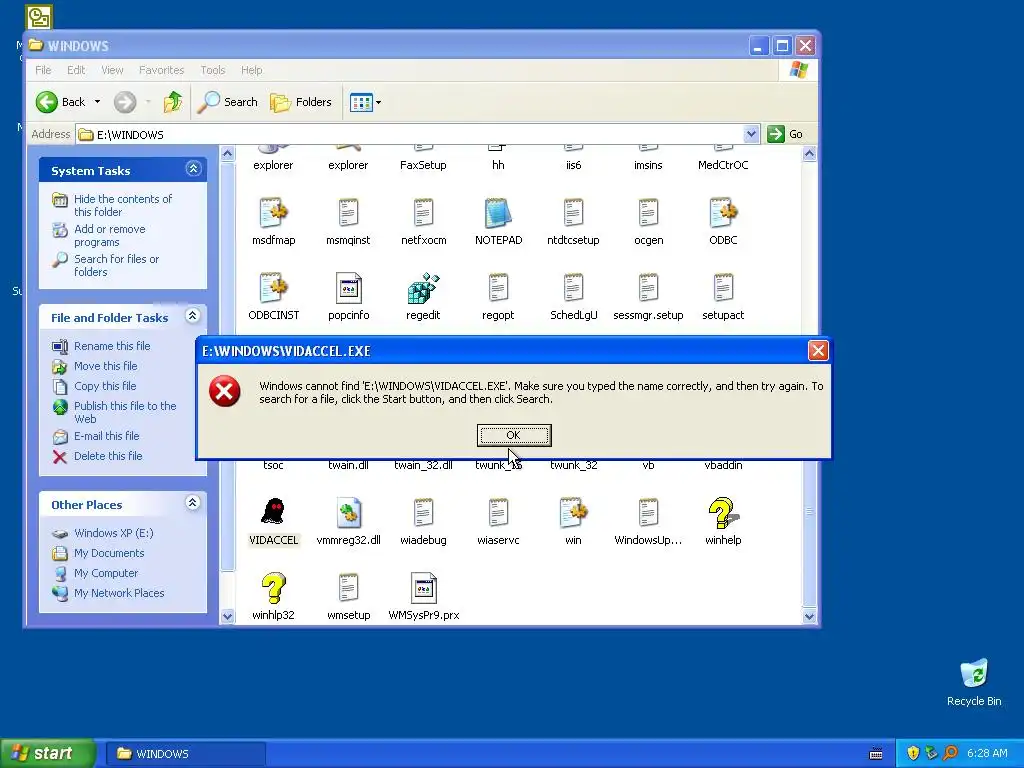Click the WINDOWS taskbar button
1024x768 pixels.
pos(185,754)
